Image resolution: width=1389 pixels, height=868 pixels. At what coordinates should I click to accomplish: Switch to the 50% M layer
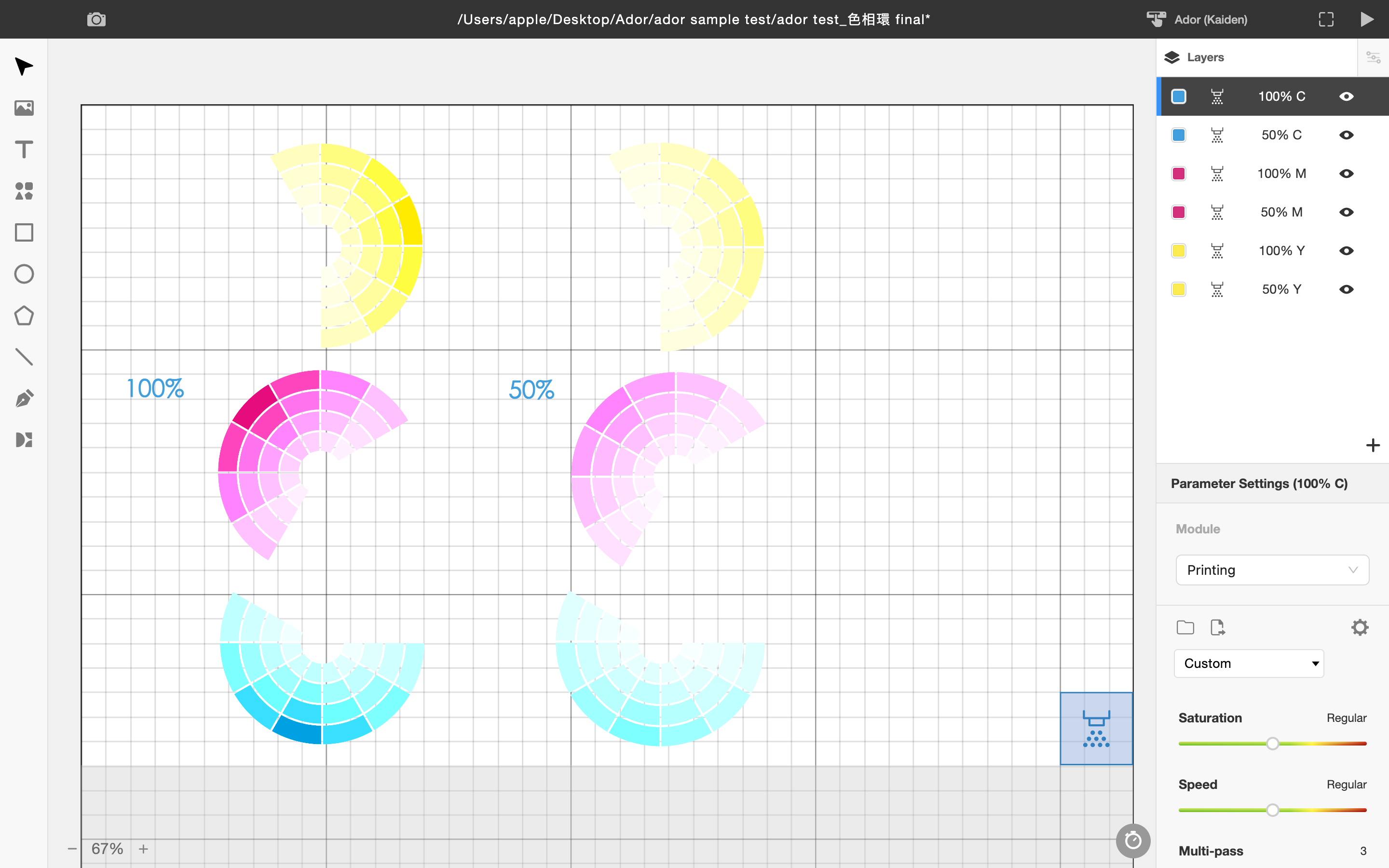(1281, 212)
